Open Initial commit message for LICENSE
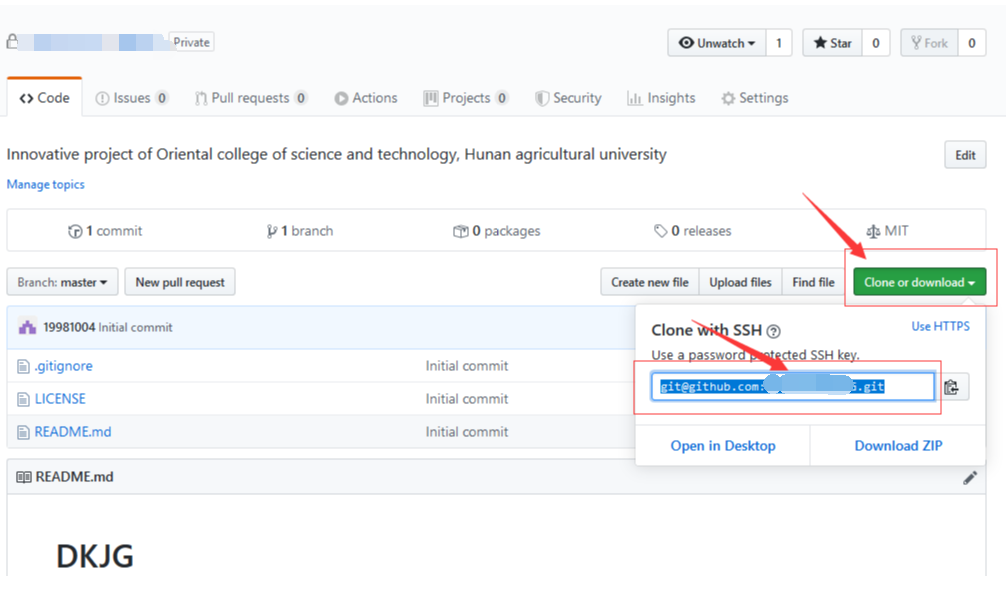Viewport: 1006px width, 593px height. pos(467,399)
